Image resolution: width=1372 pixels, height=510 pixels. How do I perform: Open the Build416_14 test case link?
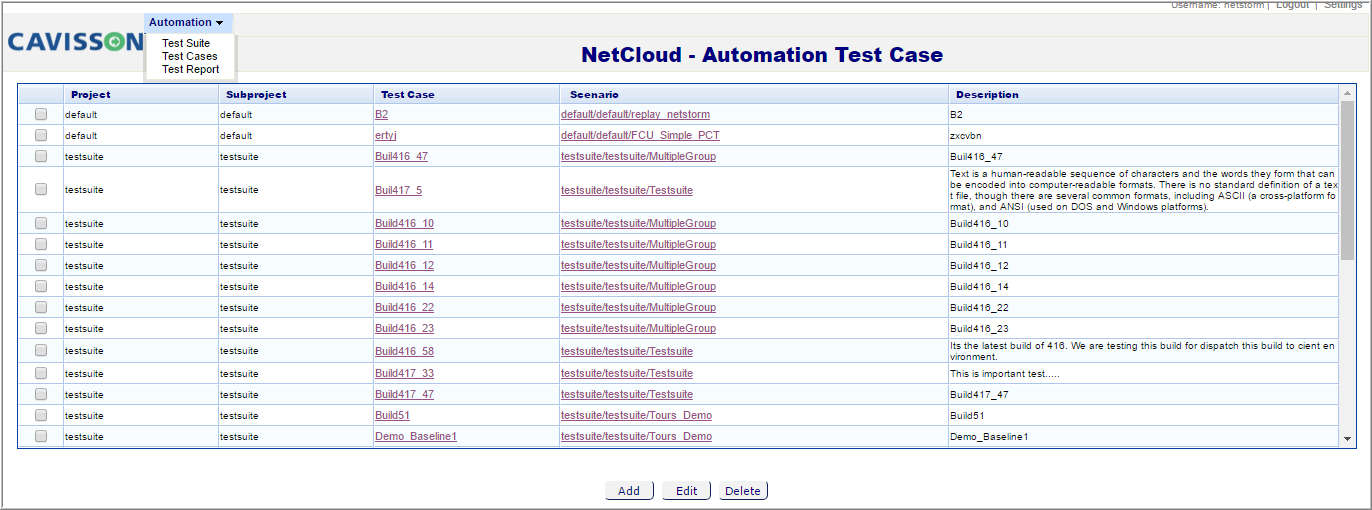point(404,287)
